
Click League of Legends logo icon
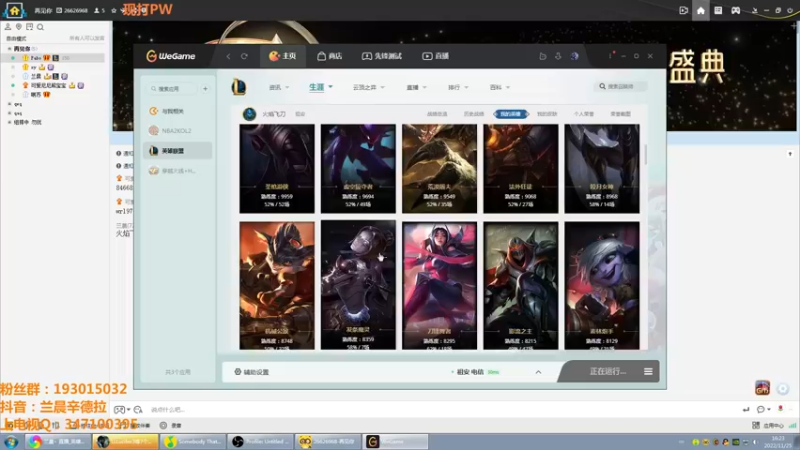239,87
